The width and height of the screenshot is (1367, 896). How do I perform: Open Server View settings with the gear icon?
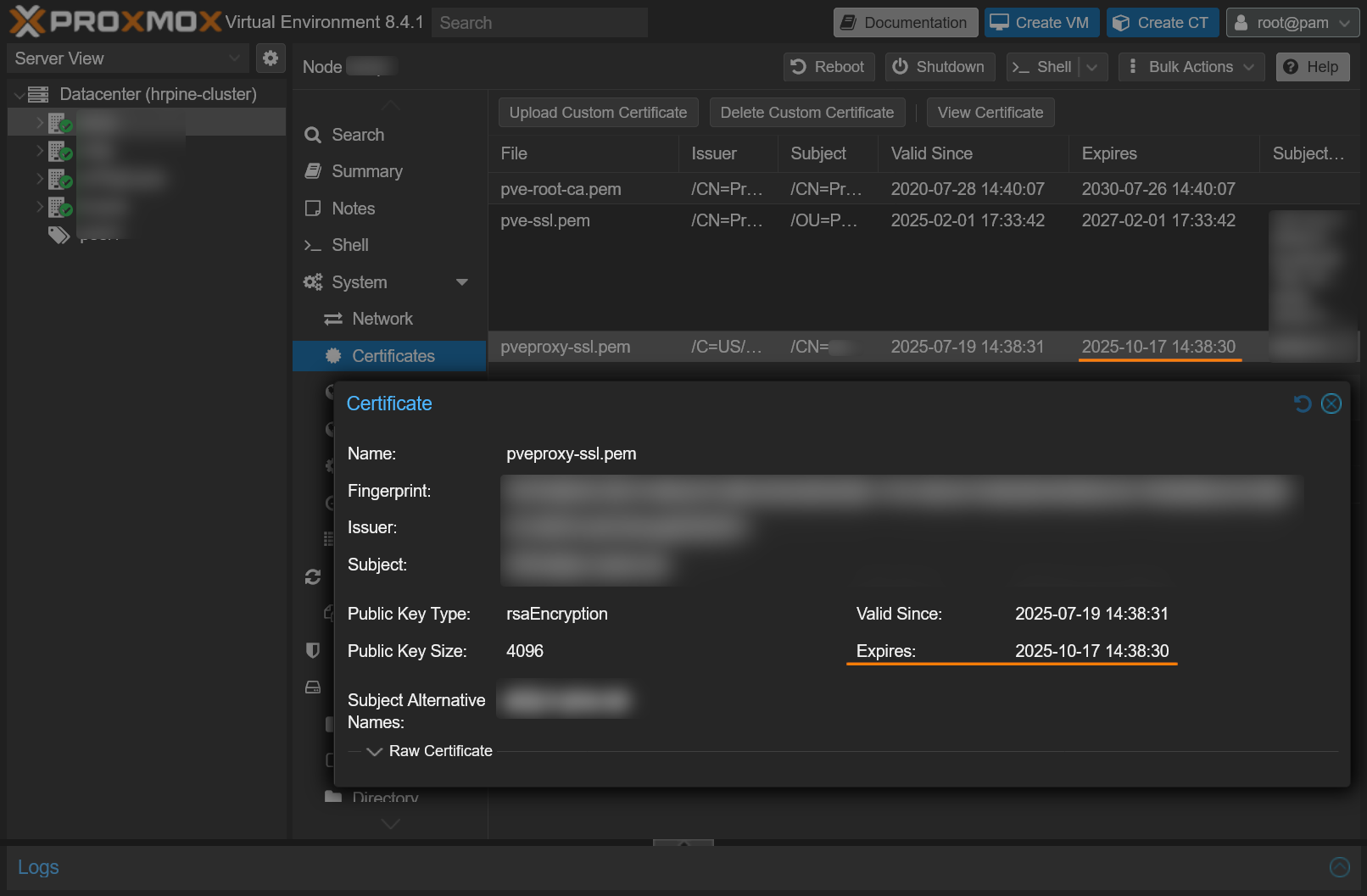[271, 58]
